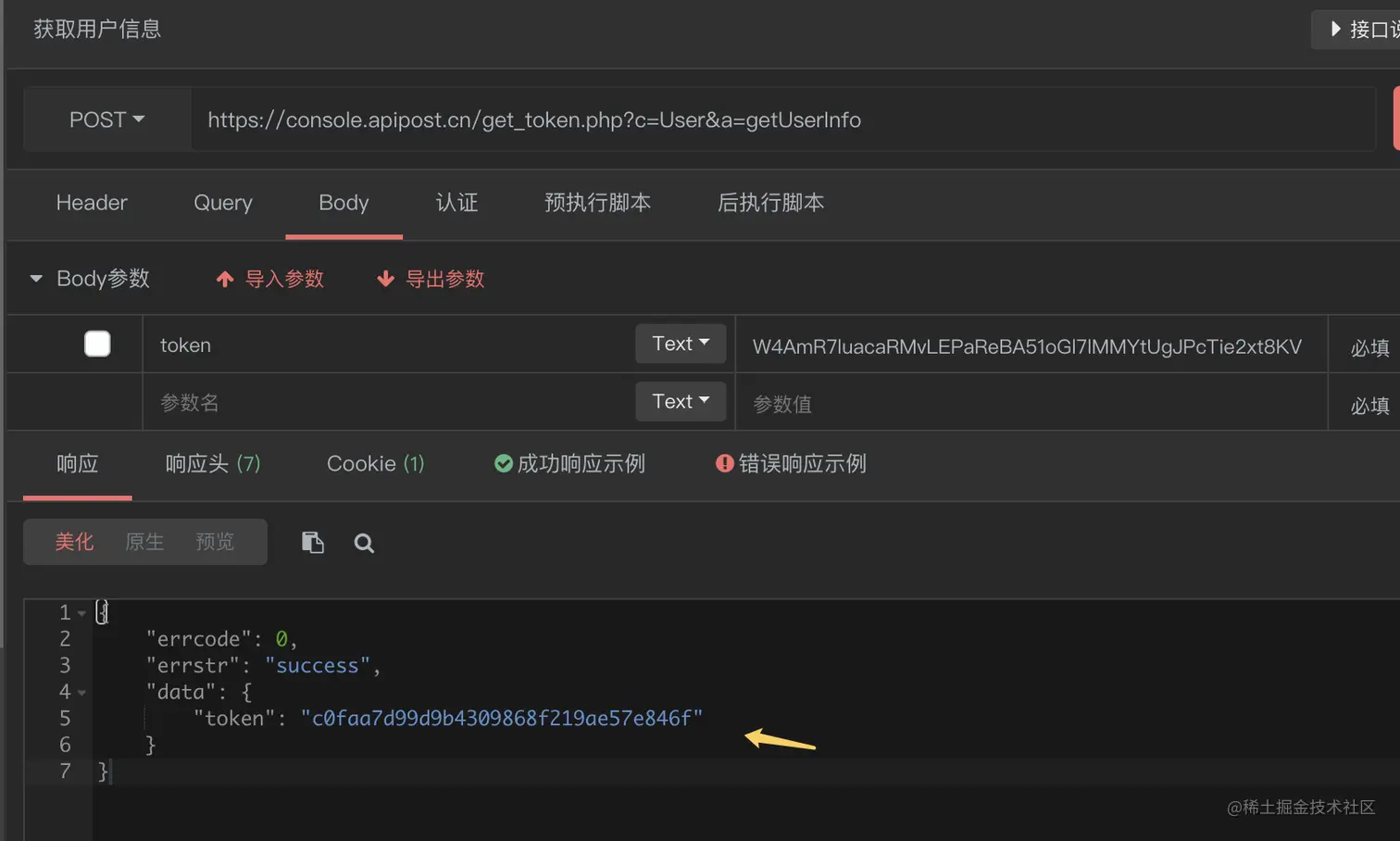1400x841 pixels.
Task: Switch to the Query tab
Action: pos(223,203)
